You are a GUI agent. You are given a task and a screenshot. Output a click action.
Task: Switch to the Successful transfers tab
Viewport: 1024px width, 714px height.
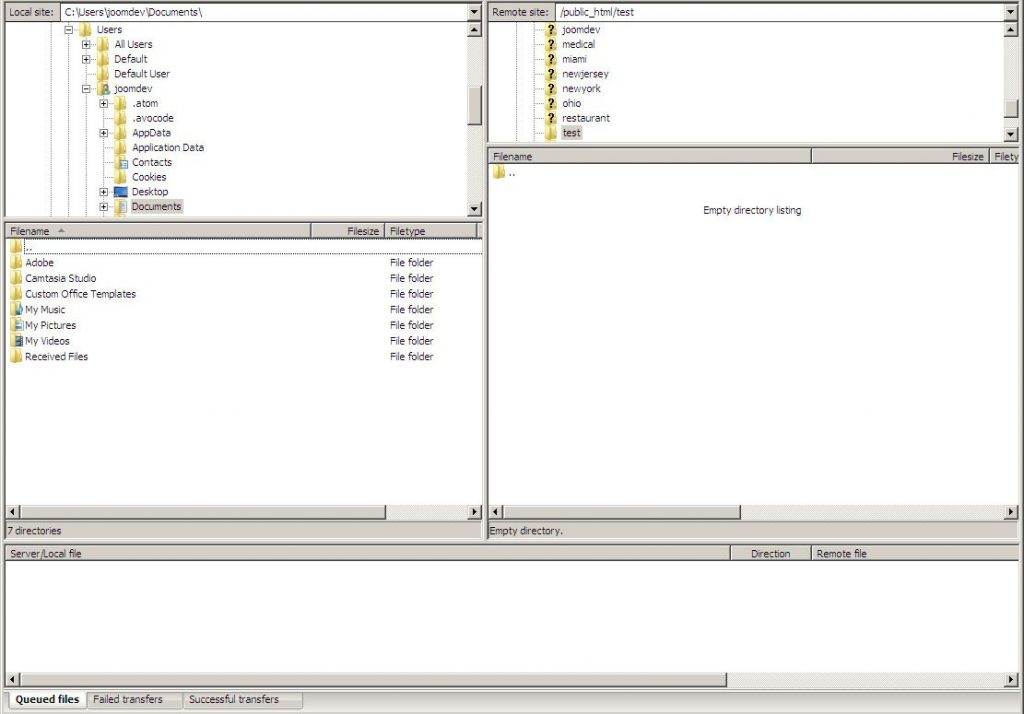click(x=234, y=700)
